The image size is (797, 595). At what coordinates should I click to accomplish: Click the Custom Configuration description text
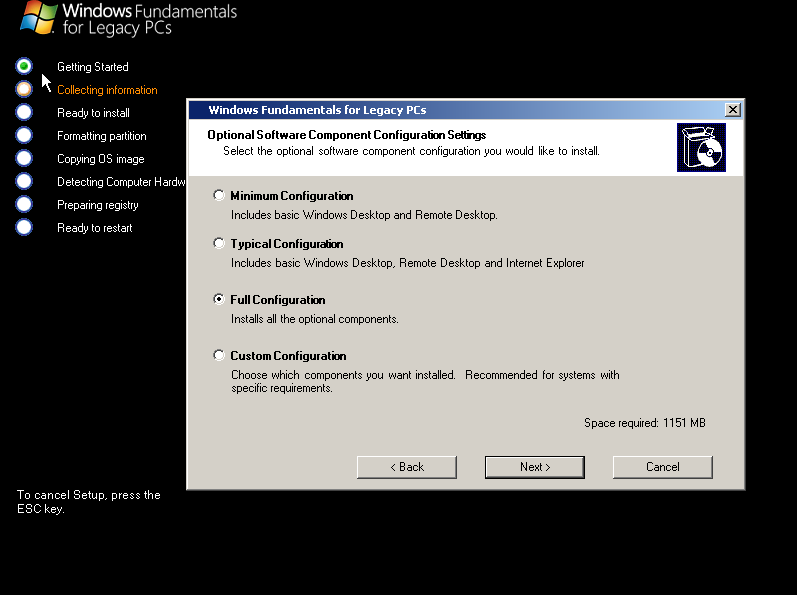[425, 382]
